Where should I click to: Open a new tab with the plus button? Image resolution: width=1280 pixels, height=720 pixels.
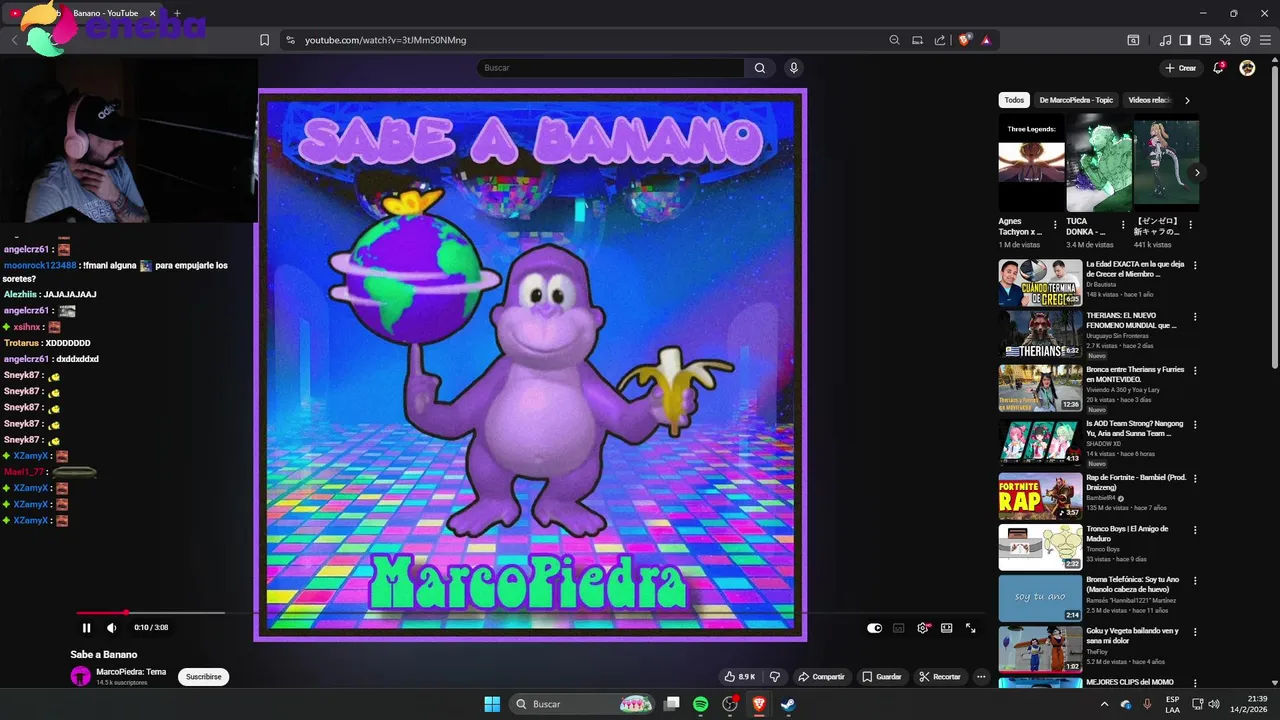pos(177,13)
